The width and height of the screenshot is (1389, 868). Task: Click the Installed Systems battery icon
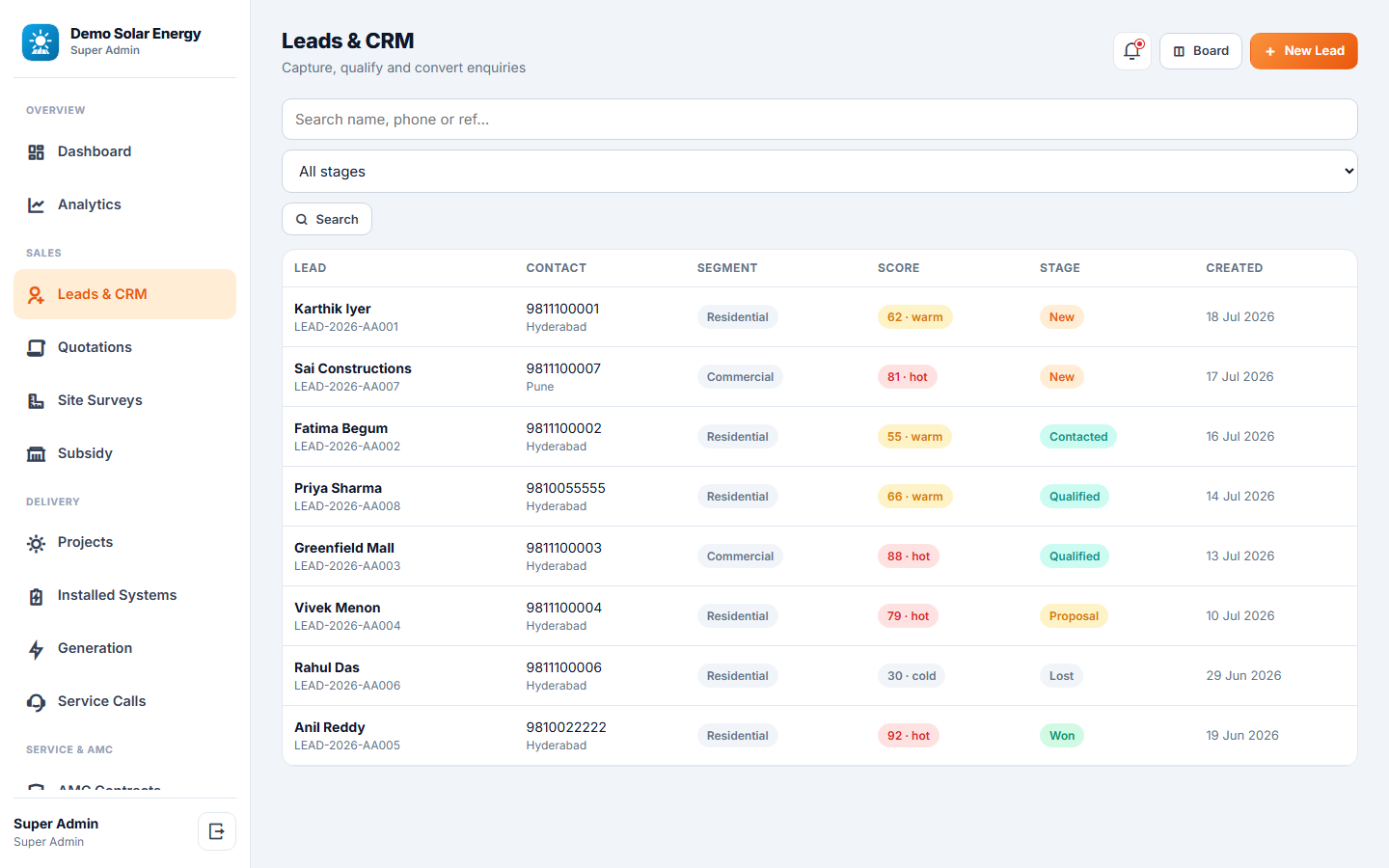pos(37,596)
